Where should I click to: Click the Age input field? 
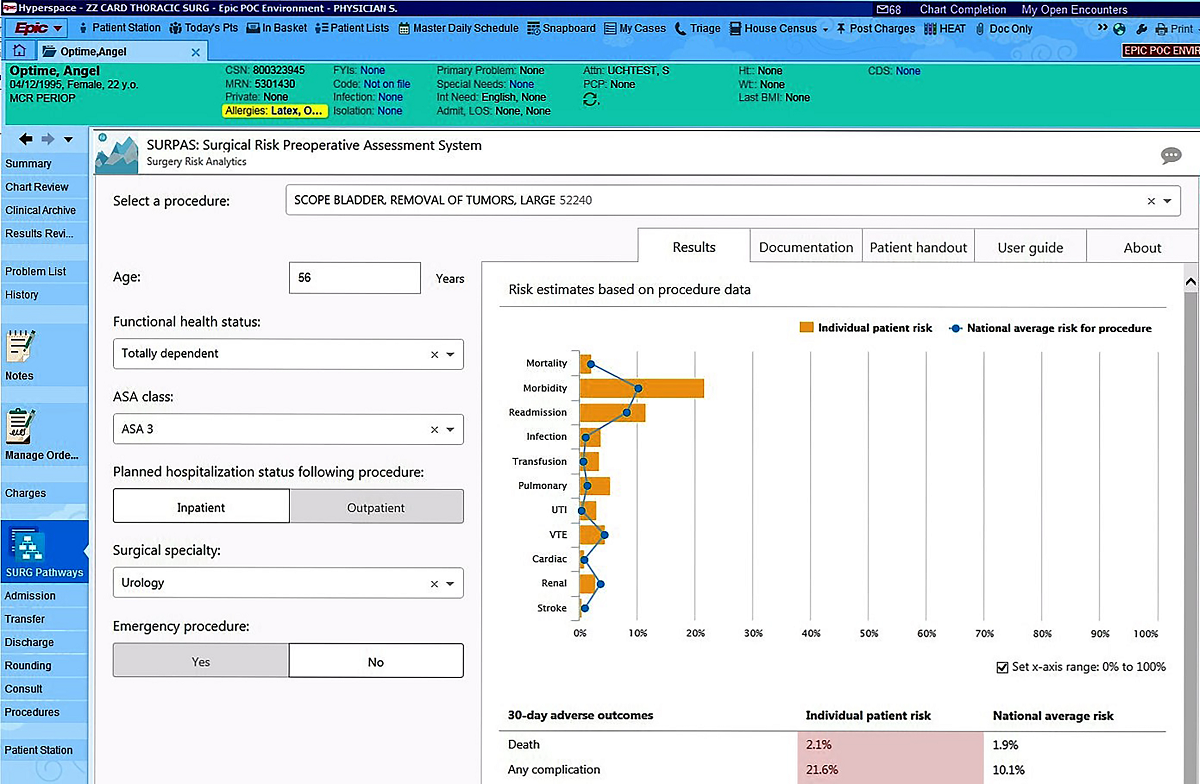tap(354, 278)
